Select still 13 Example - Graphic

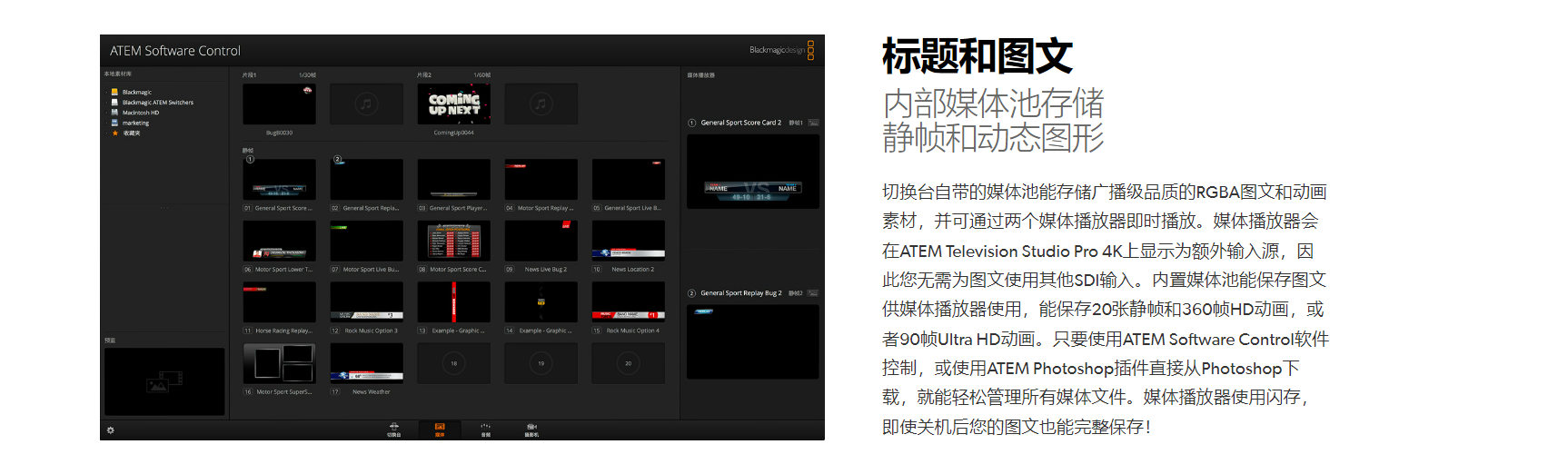[453, 302]
